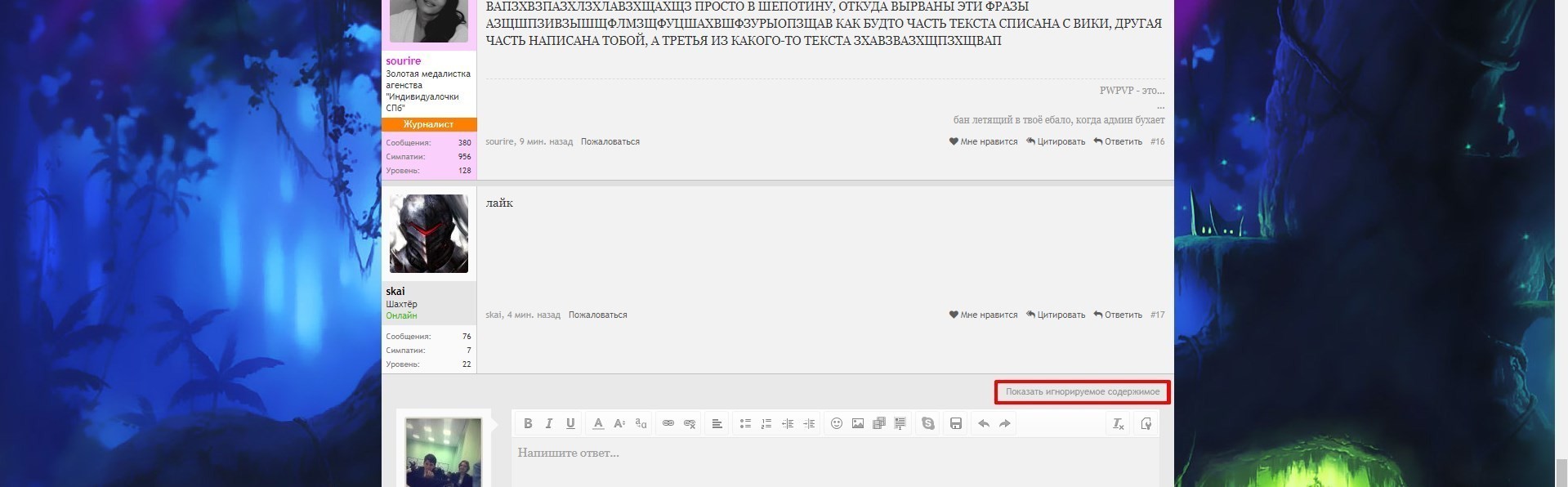Click sourire's avatar thumbnail
1568x487 pixels.
point(429,20)
